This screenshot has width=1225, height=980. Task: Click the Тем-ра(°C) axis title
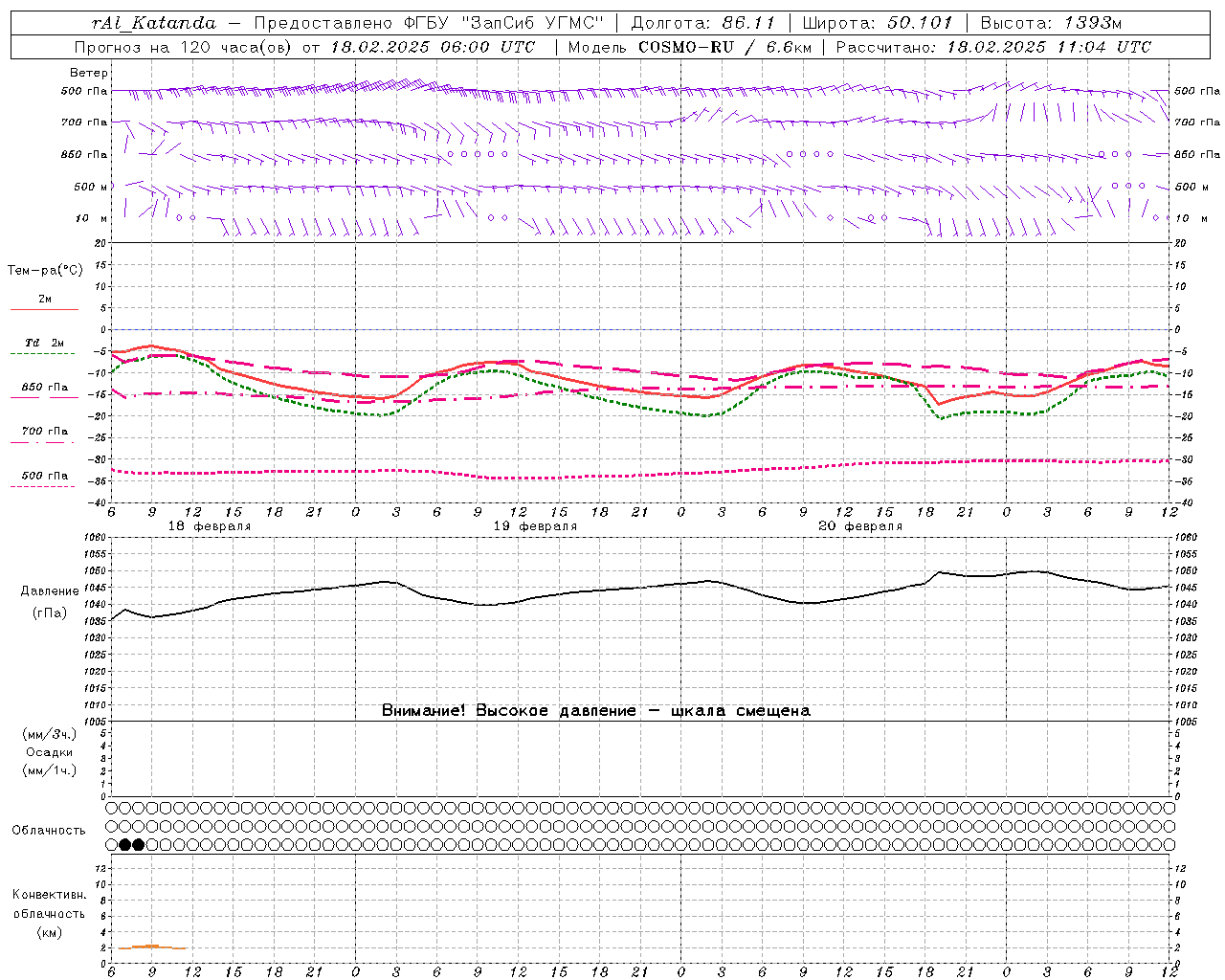45,271
